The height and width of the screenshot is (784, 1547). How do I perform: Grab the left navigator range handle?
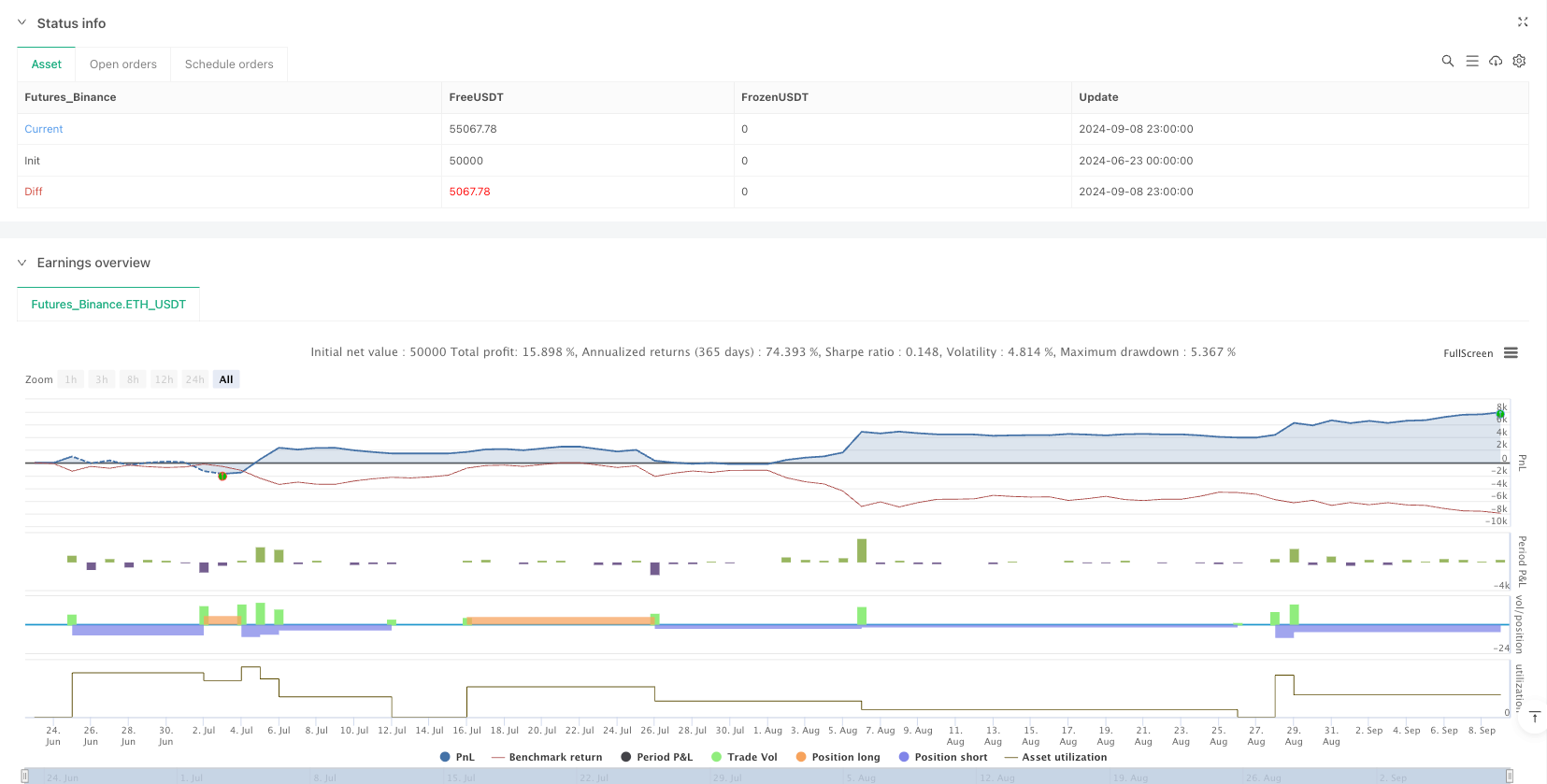coord(25,777)
